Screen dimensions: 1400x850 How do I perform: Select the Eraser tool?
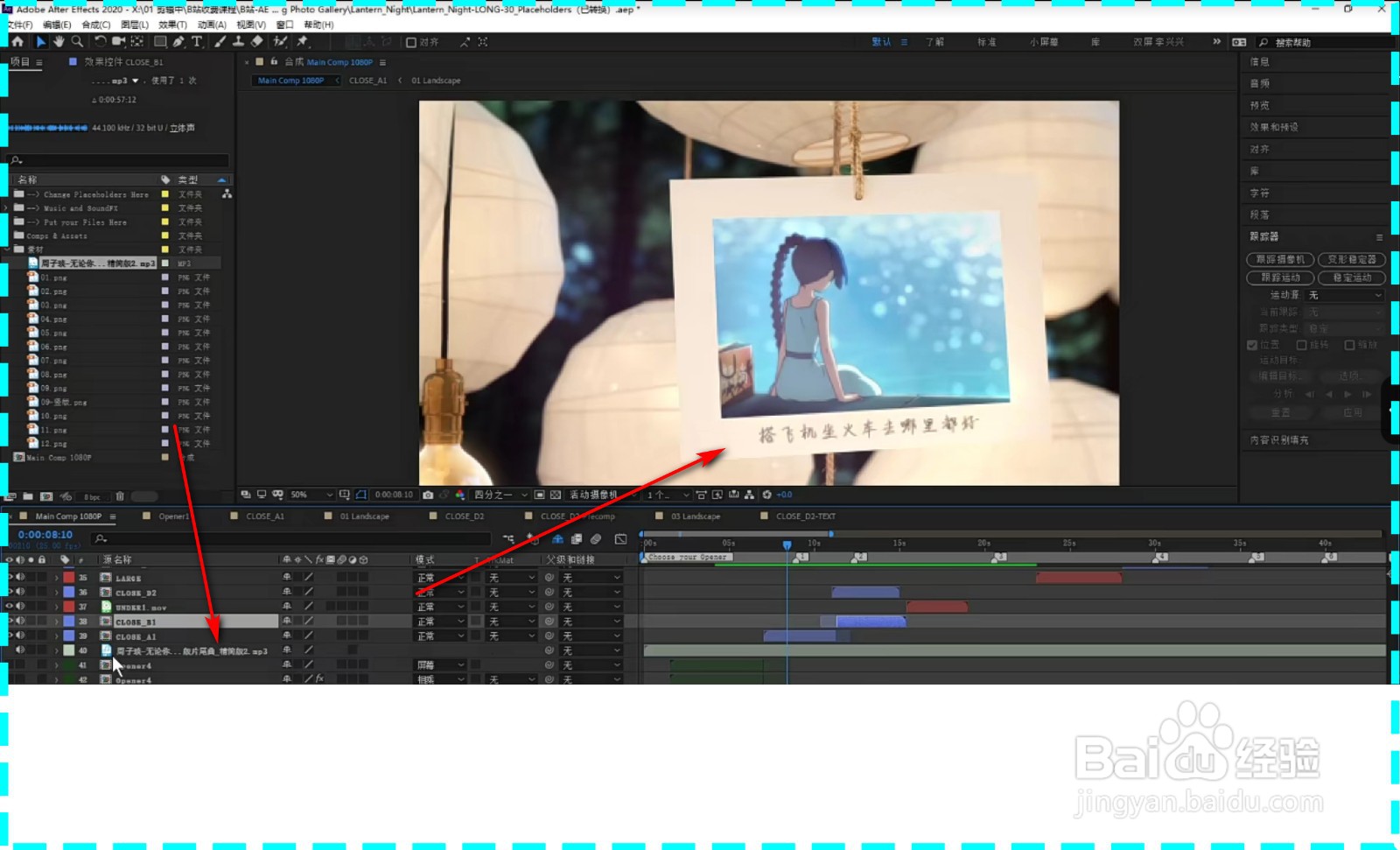(256, 41)
